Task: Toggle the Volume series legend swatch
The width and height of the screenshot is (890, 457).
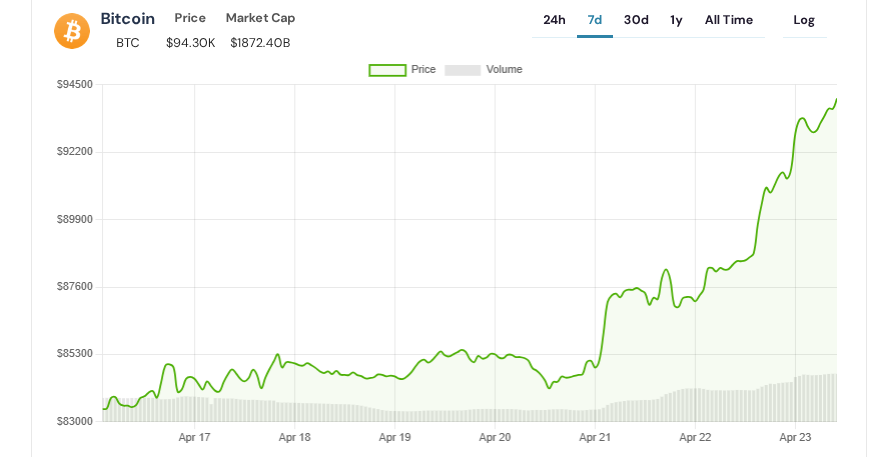Action: pos(463,70)
